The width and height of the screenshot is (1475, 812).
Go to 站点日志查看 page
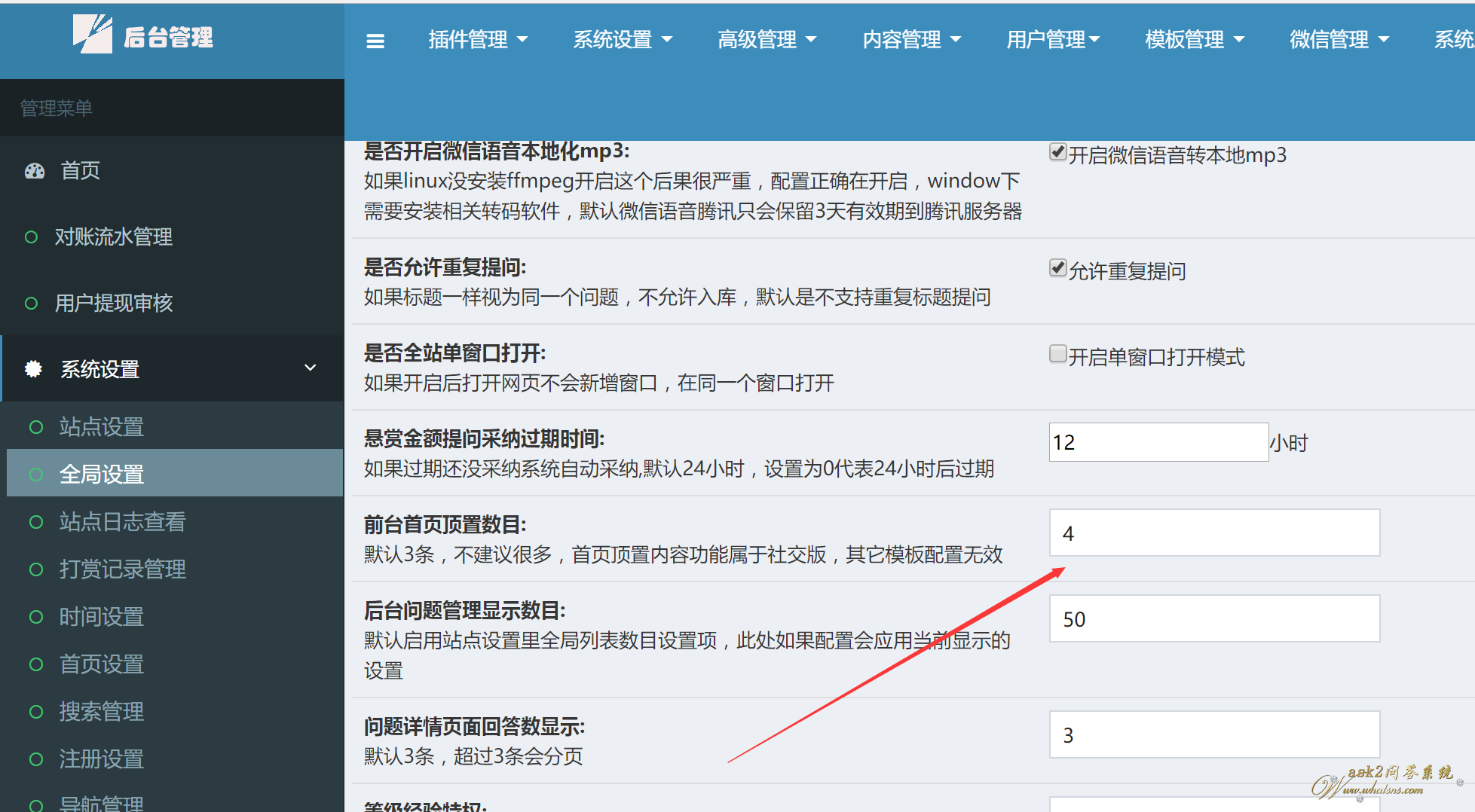click(x=122, y=522)
